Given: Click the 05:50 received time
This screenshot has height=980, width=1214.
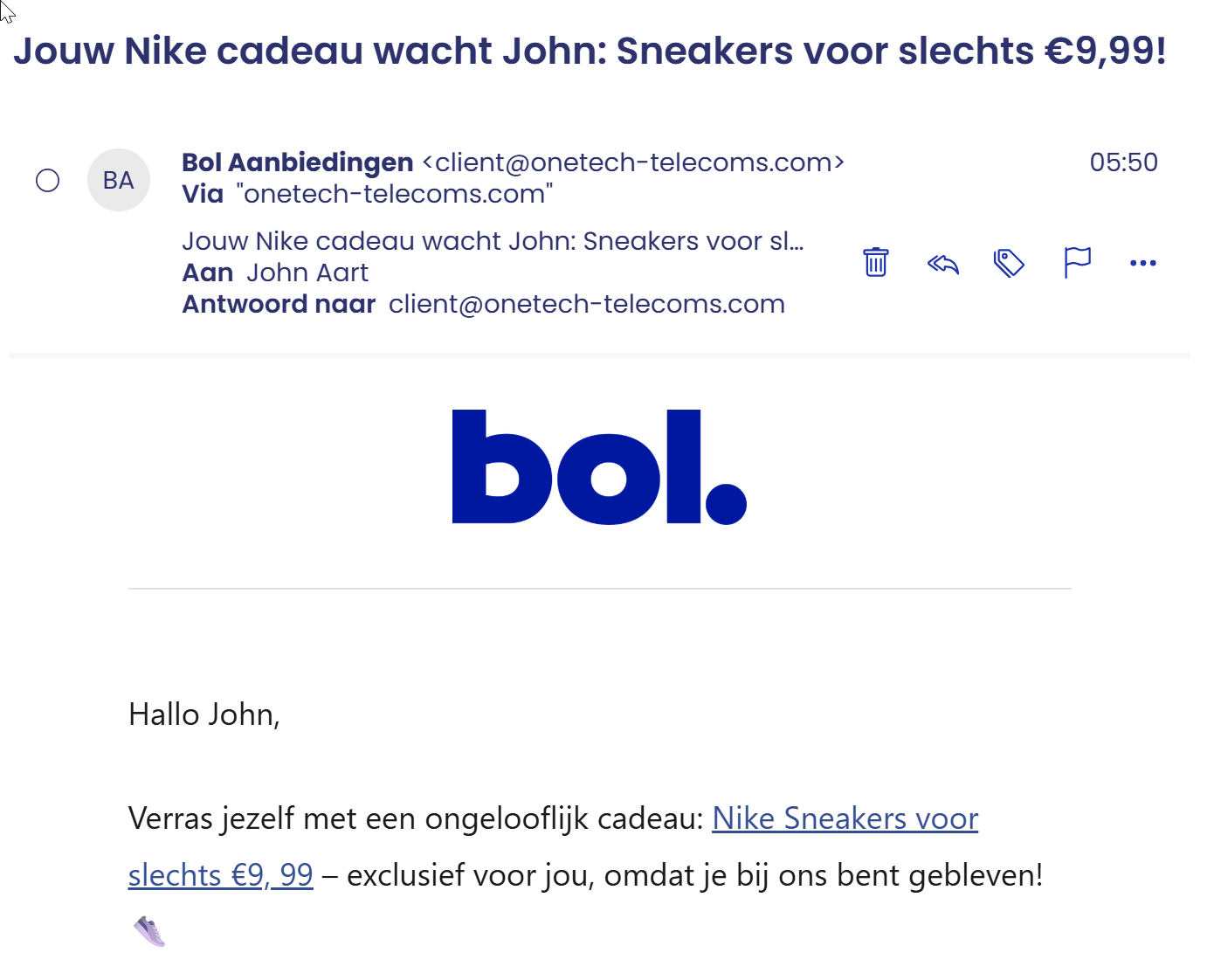Looking at the screenshot, I should tap(1123, 162).
